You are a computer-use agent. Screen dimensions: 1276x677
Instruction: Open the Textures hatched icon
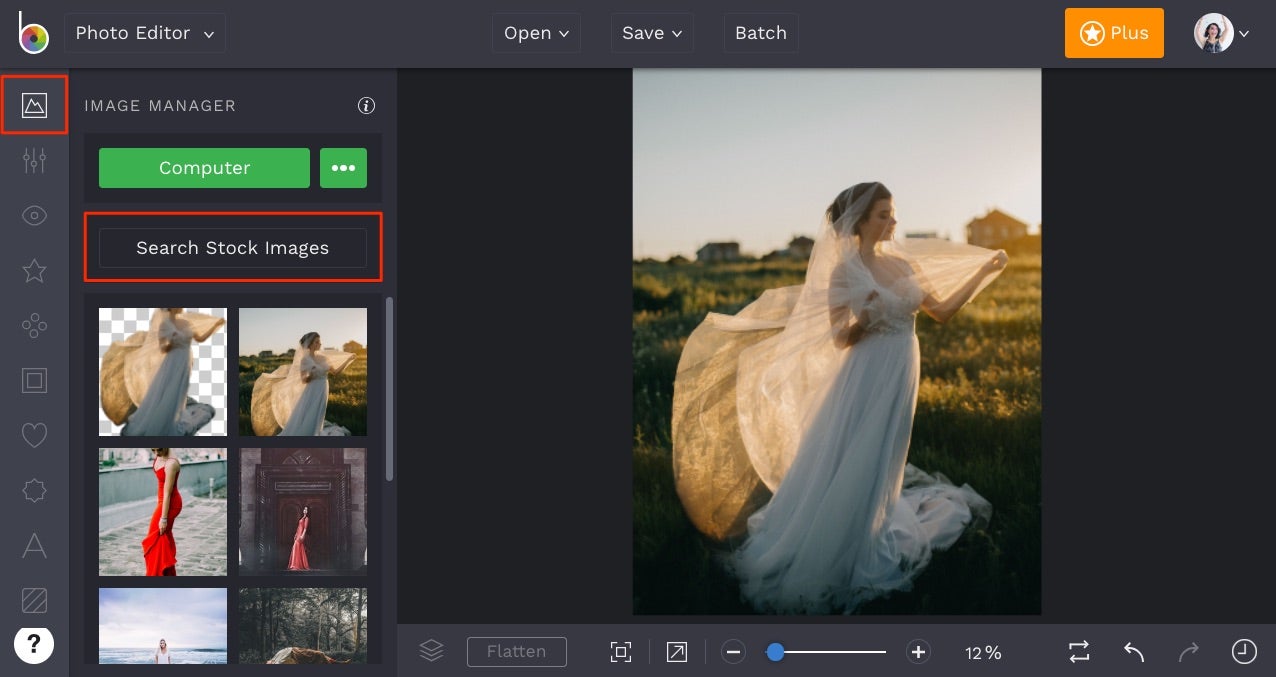[34, 600]
